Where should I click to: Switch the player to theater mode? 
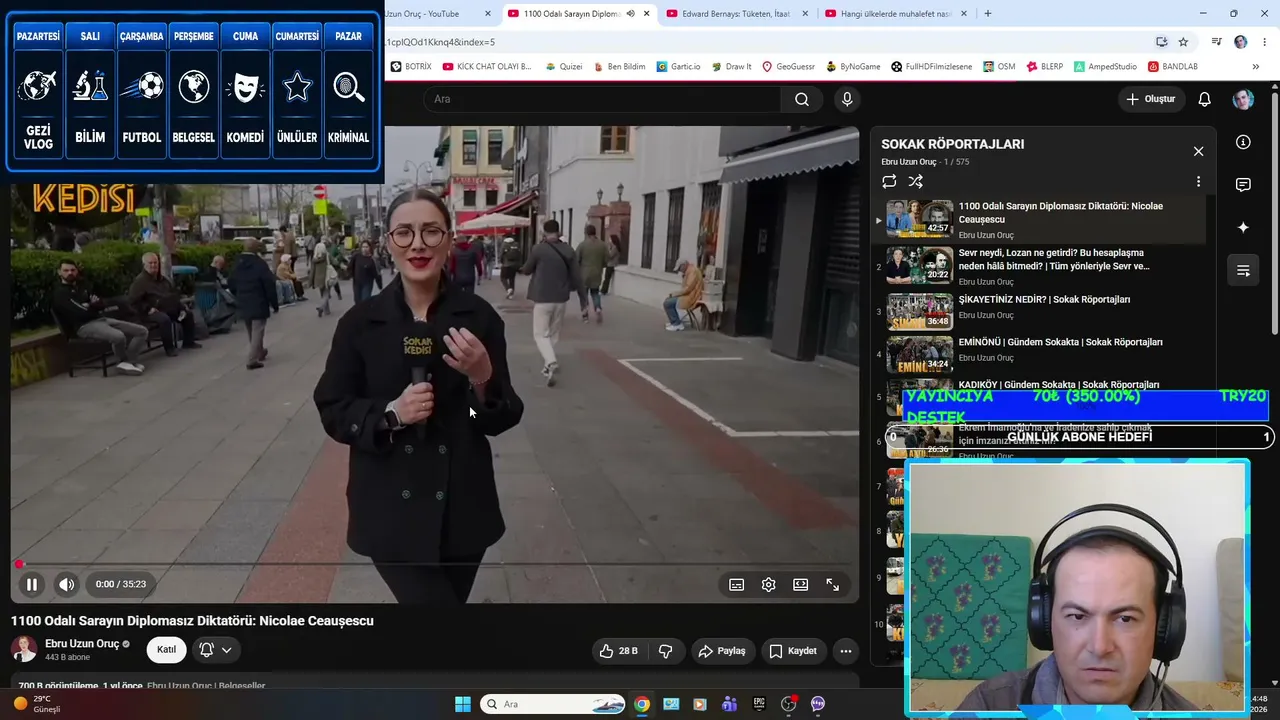click(x=800, y=585)
